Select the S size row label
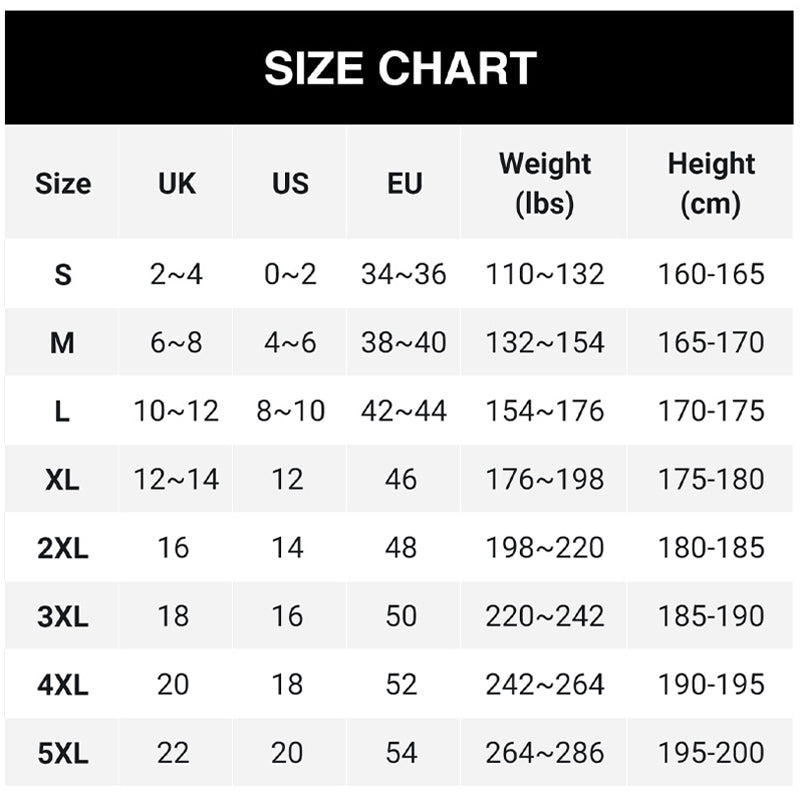 click(x=62, y=274)
